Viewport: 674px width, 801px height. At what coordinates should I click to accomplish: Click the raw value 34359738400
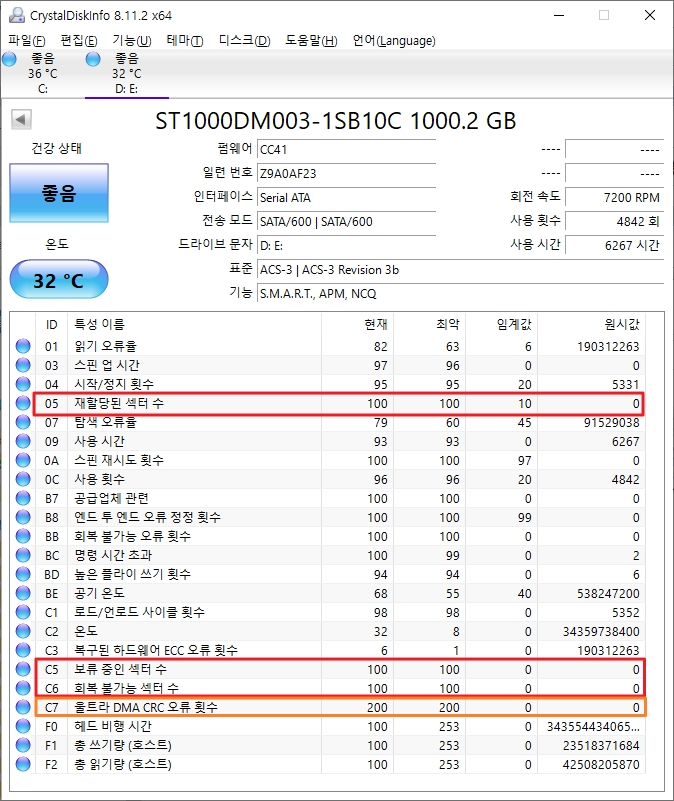pos(601,631)
